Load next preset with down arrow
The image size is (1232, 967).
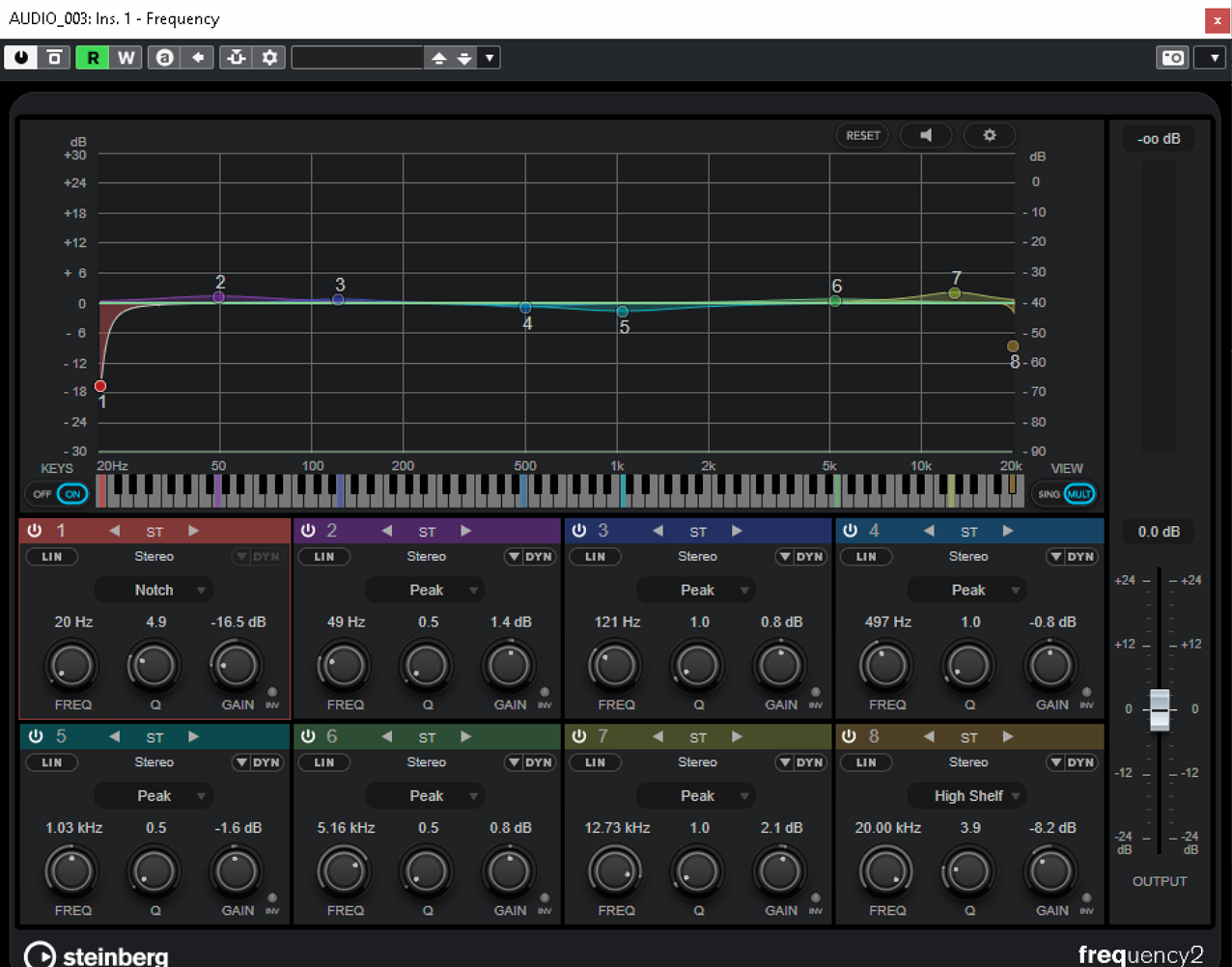(464, 58)
